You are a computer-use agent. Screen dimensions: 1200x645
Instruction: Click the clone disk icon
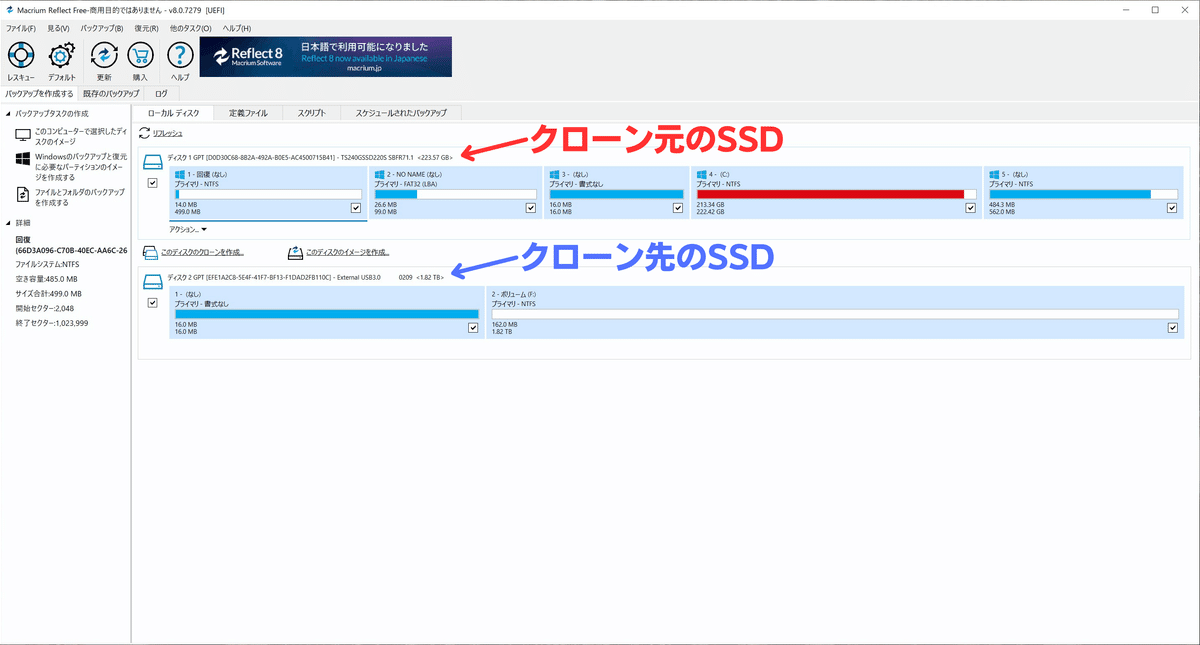pyautogui.click(x=150, y=252)
